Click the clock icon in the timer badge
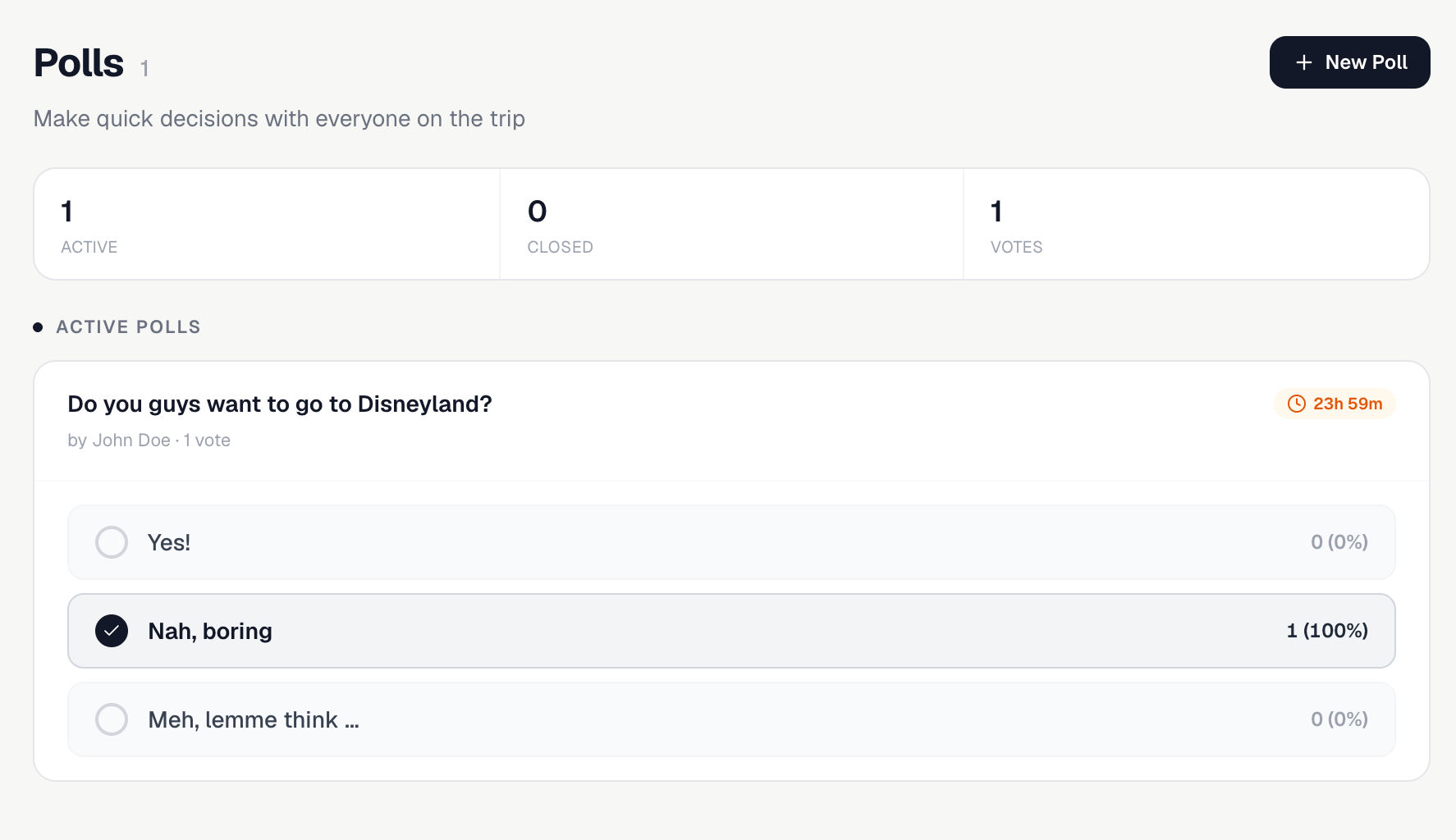This screenshot has height=840, width=1456. coord(1297,404)
